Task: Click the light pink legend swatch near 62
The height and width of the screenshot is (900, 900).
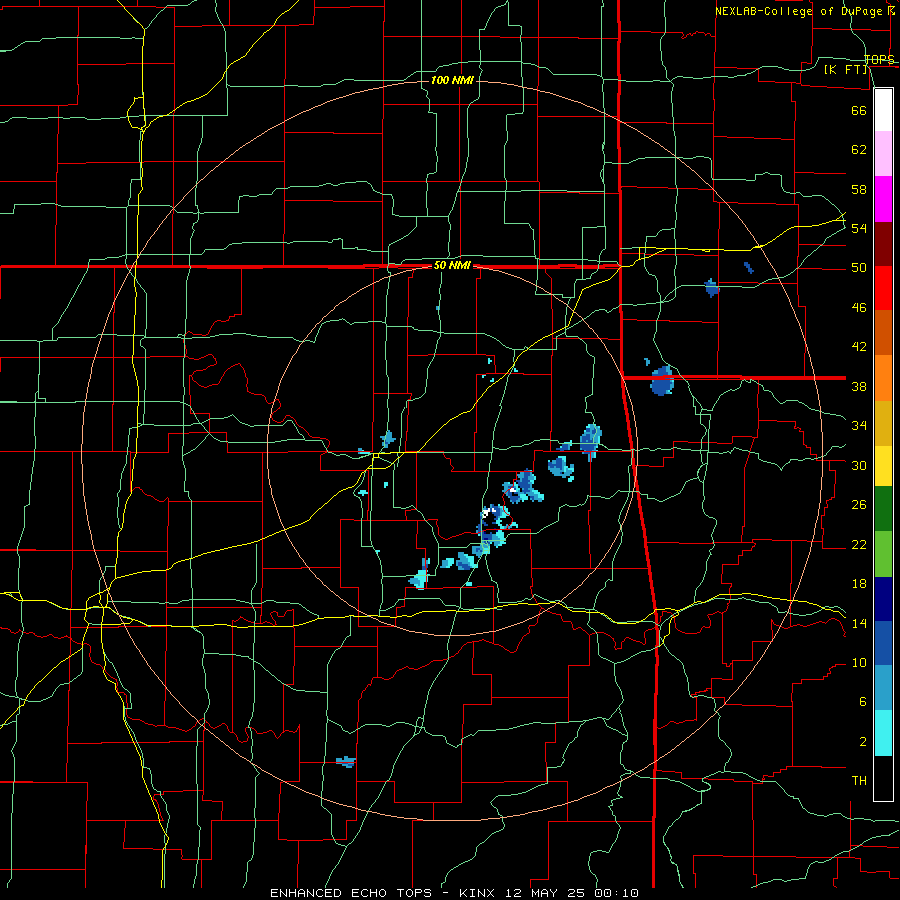Action: pyautogui.click(x=883, y=153)
